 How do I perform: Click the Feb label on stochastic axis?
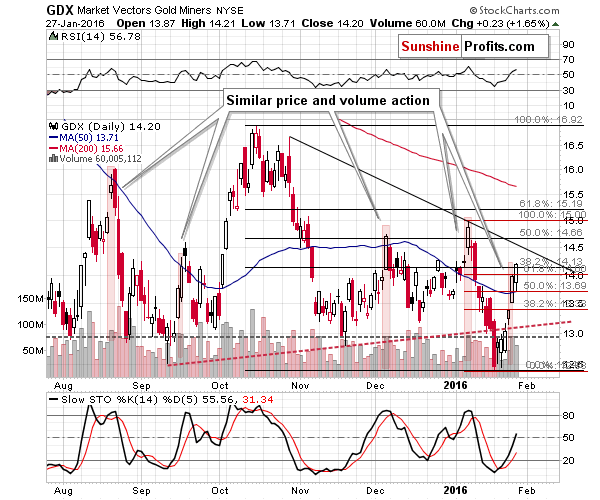coord(527,490)
